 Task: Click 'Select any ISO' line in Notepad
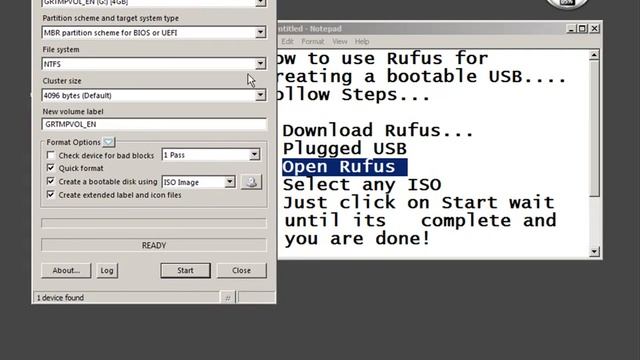click(x=362, y=185)
